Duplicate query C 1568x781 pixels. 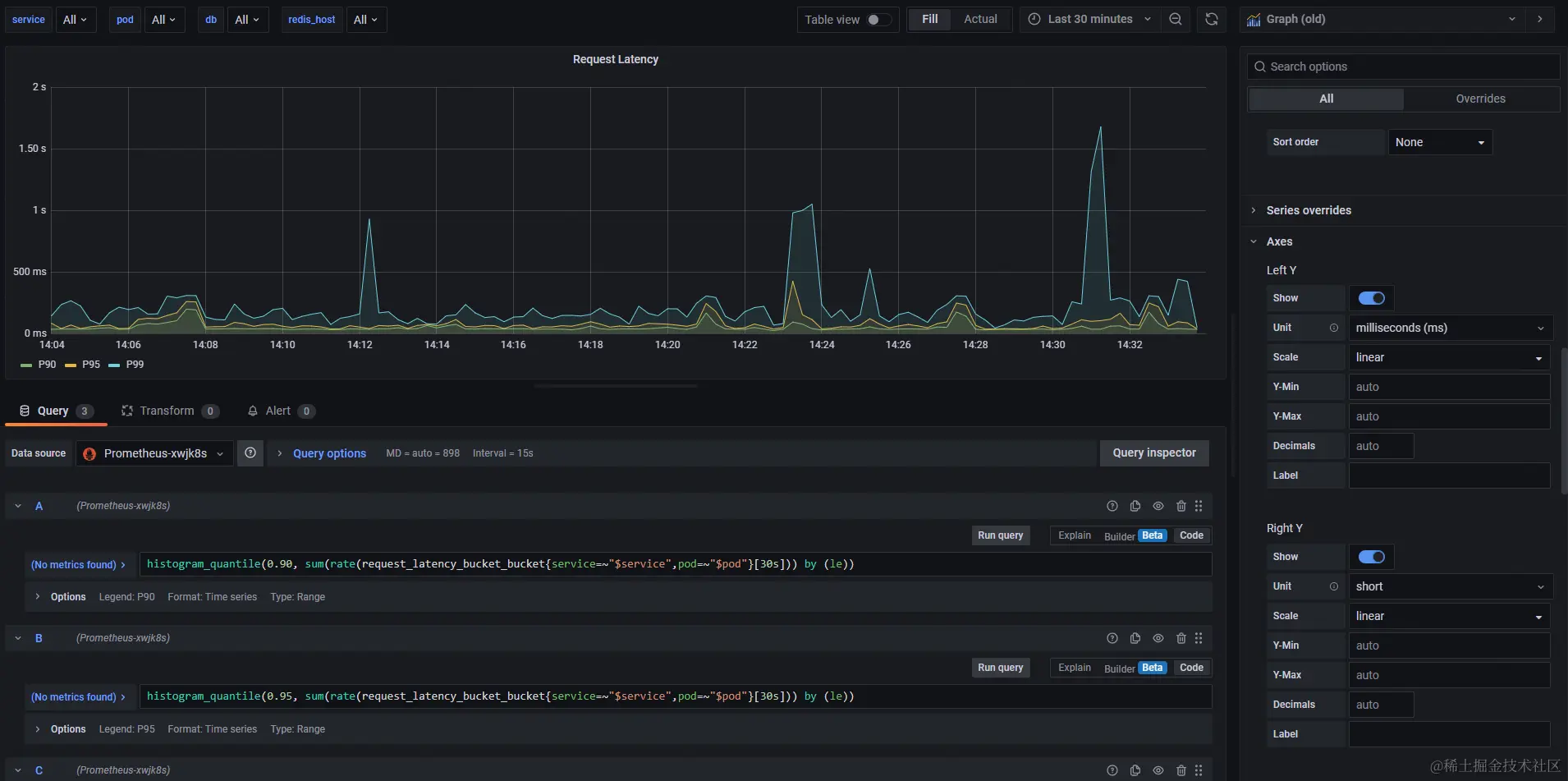[1135, 770]
